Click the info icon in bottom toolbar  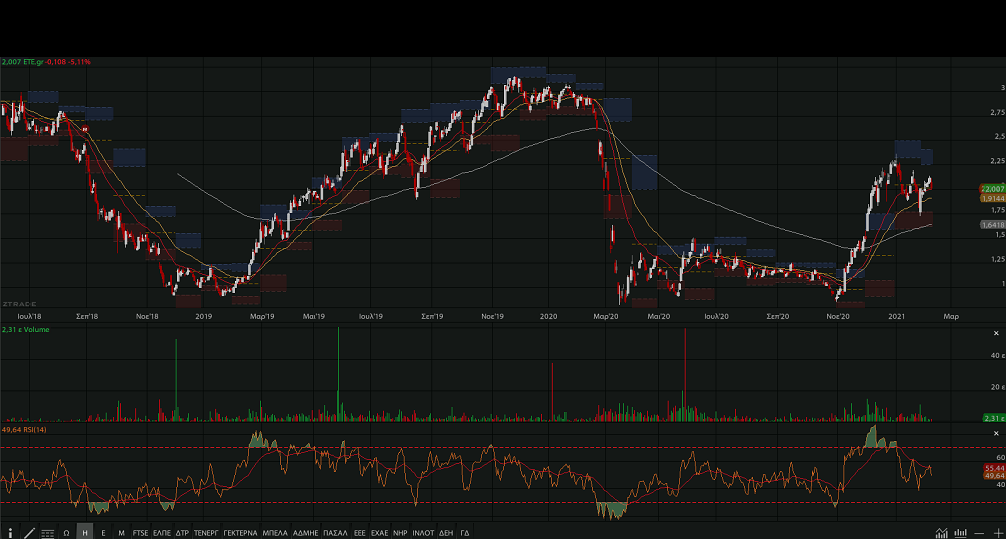point(10,532)
